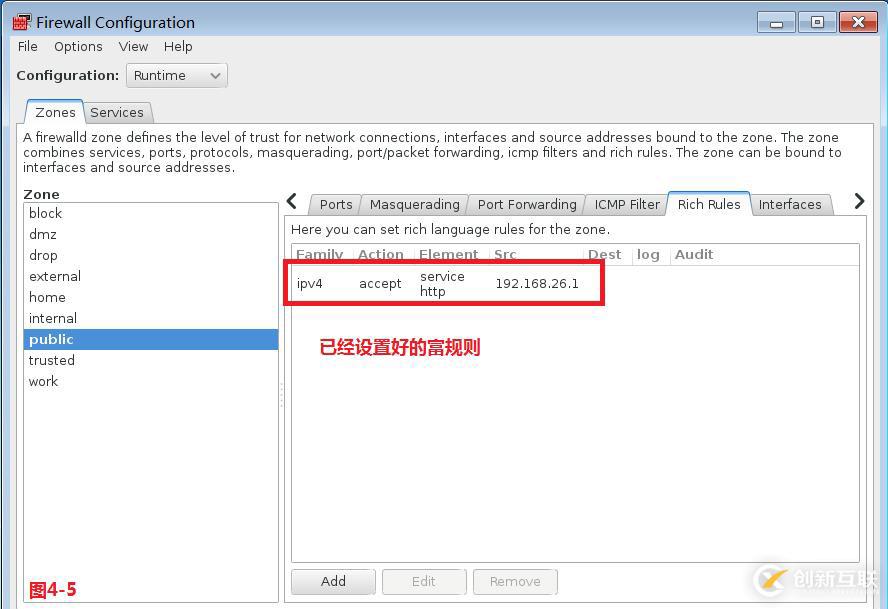Select the ipv4 family cell in the rule row
Viewport: 888px width, 609px height.
[x=310, y=283]
